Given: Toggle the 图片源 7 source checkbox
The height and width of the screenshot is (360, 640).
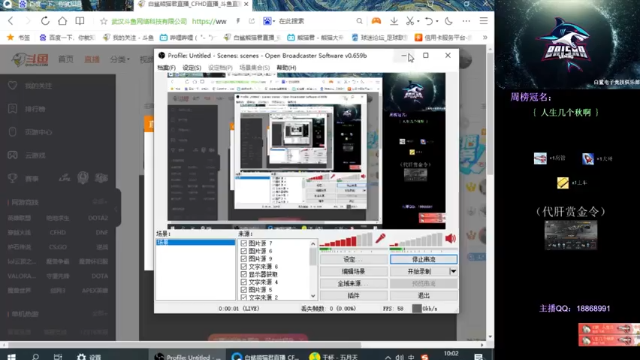Looking at the screenshot, I should [244, 243].
